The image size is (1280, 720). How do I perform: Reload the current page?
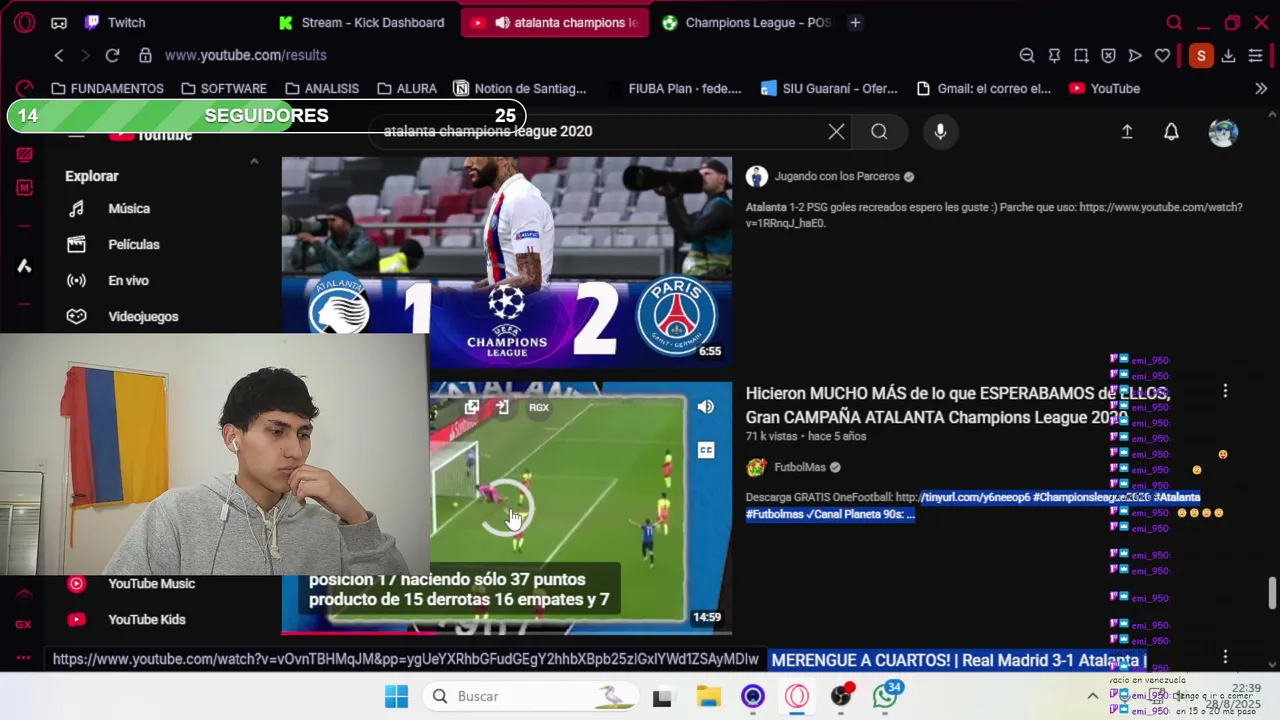point(112,55)
